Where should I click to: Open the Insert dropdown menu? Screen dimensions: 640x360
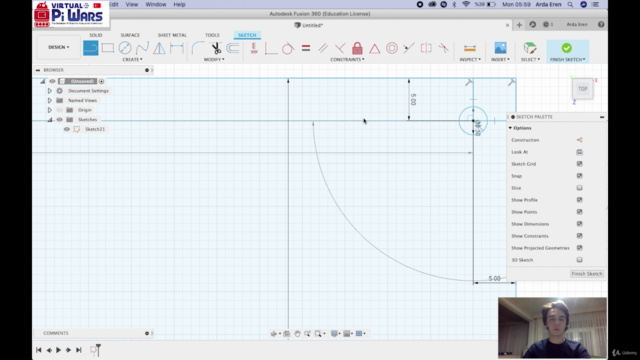coord(500,60)
